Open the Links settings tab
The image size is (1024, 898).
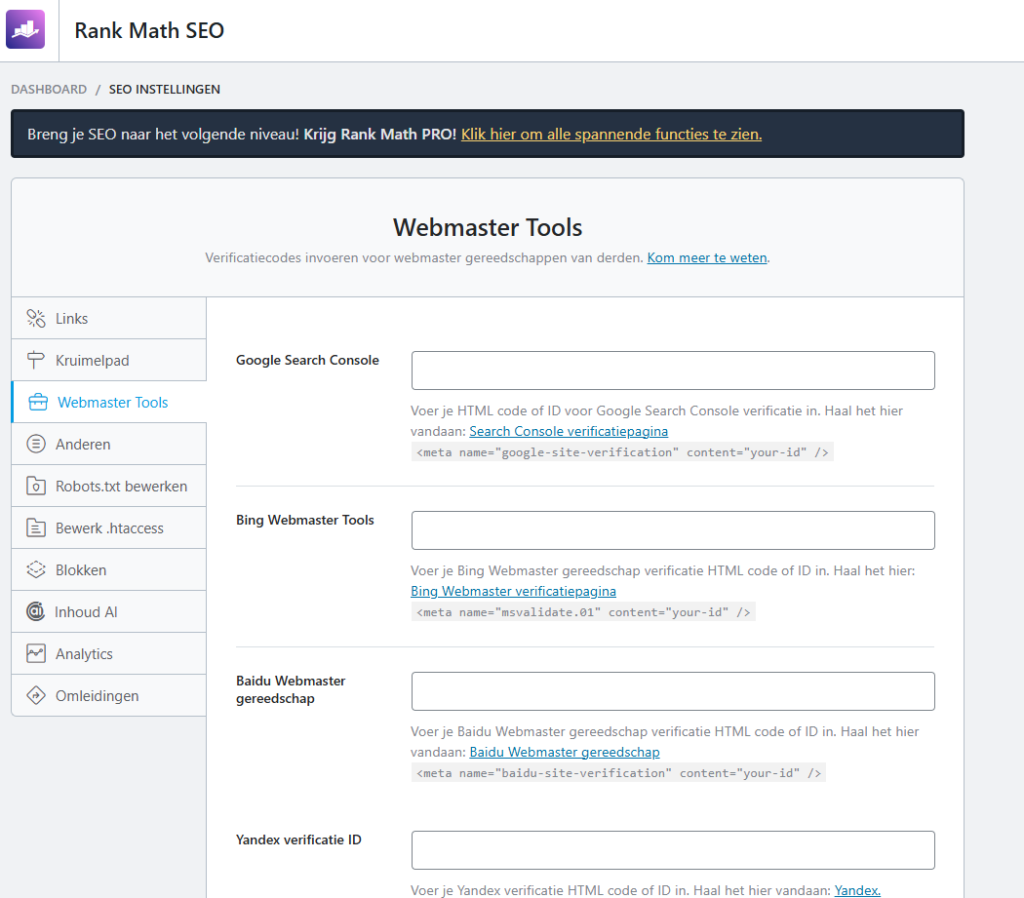(109, 318)
